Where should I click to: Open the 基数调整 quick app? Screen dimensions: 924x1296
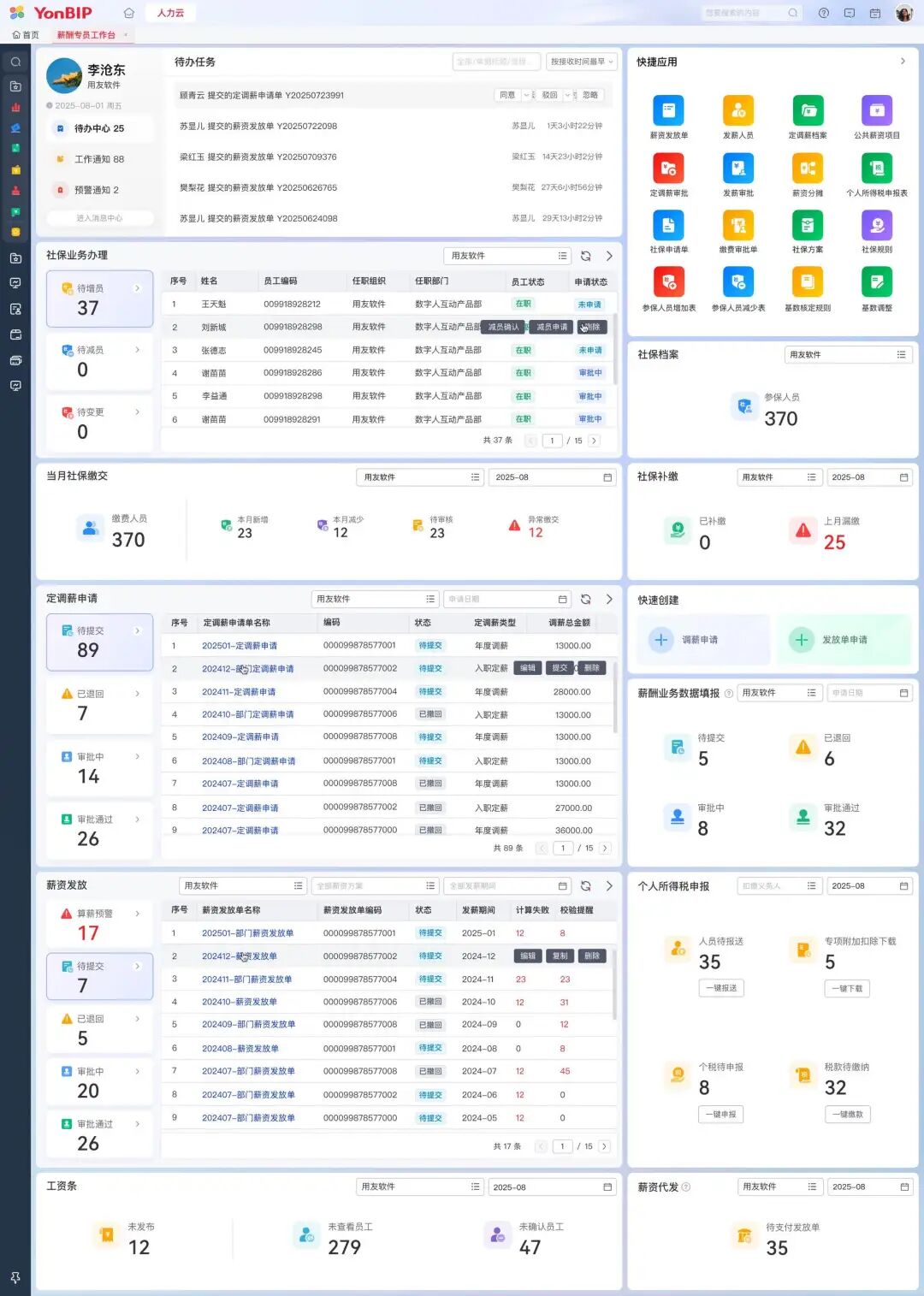point(876,283)
